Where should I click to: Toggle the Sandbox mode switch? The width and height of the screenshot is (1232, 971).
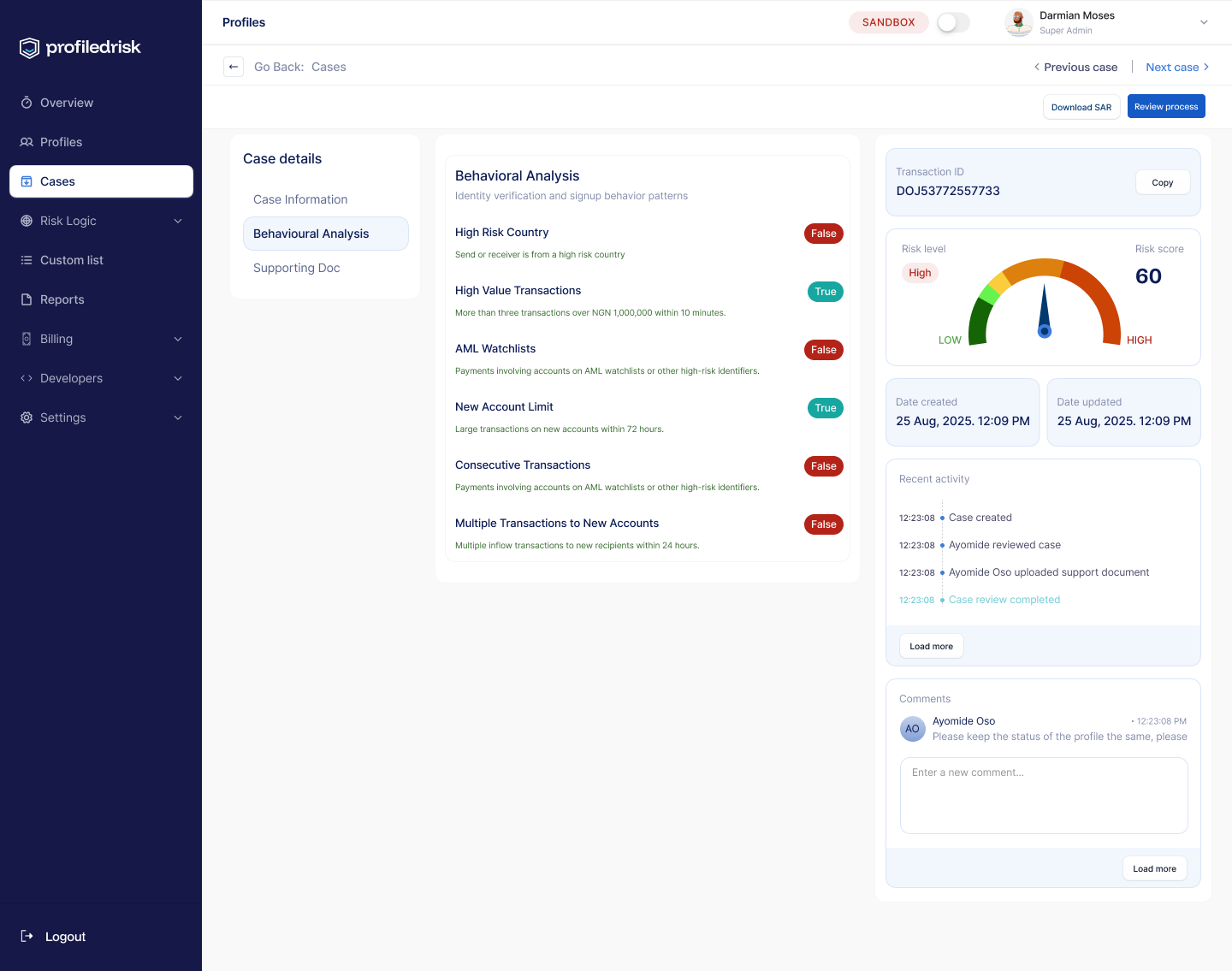click(953, 22)
